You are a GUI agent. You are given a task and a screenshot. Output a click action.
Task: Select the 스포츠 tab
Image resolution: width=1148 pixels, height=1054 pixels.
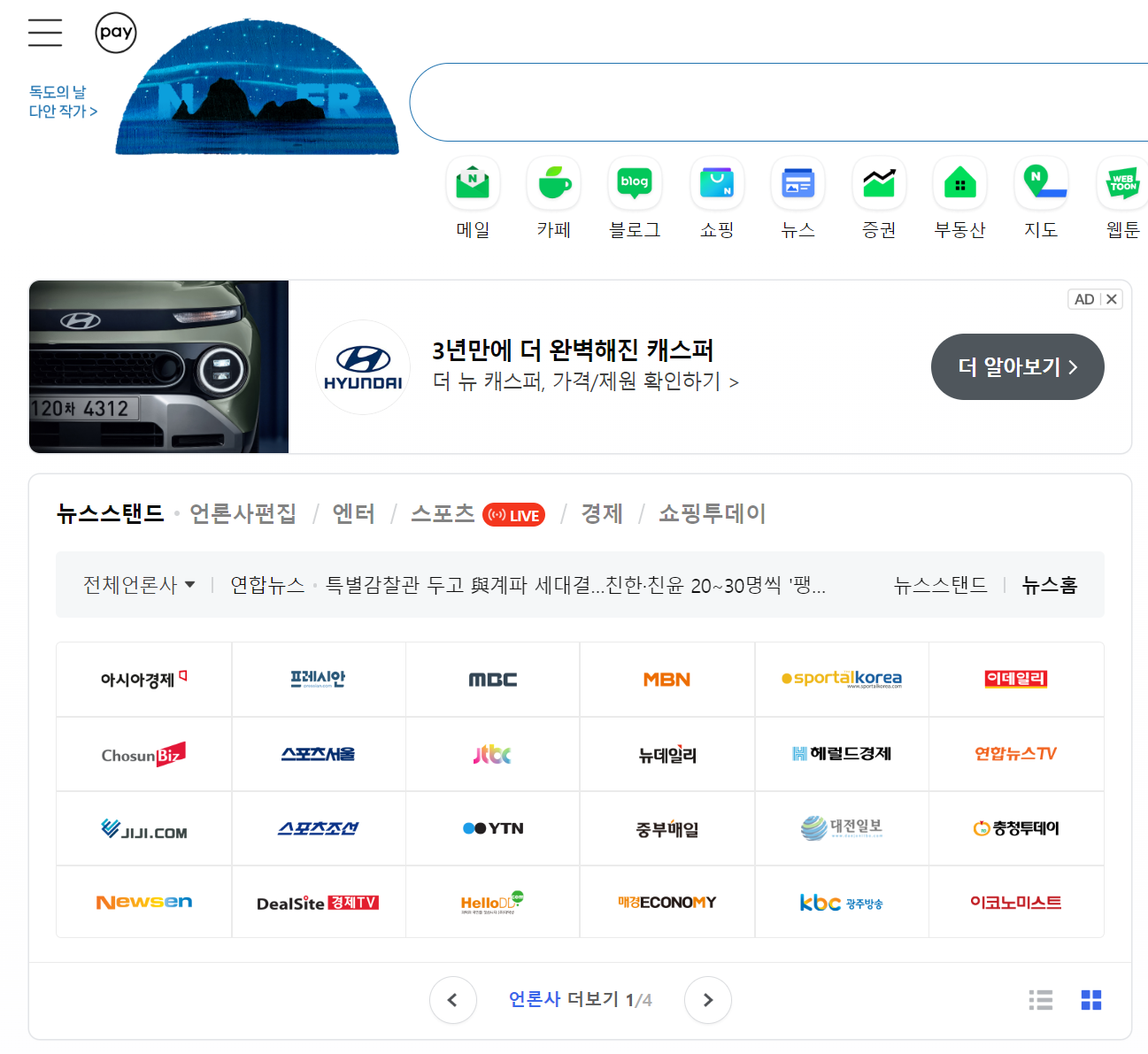(x=443, y=513)
